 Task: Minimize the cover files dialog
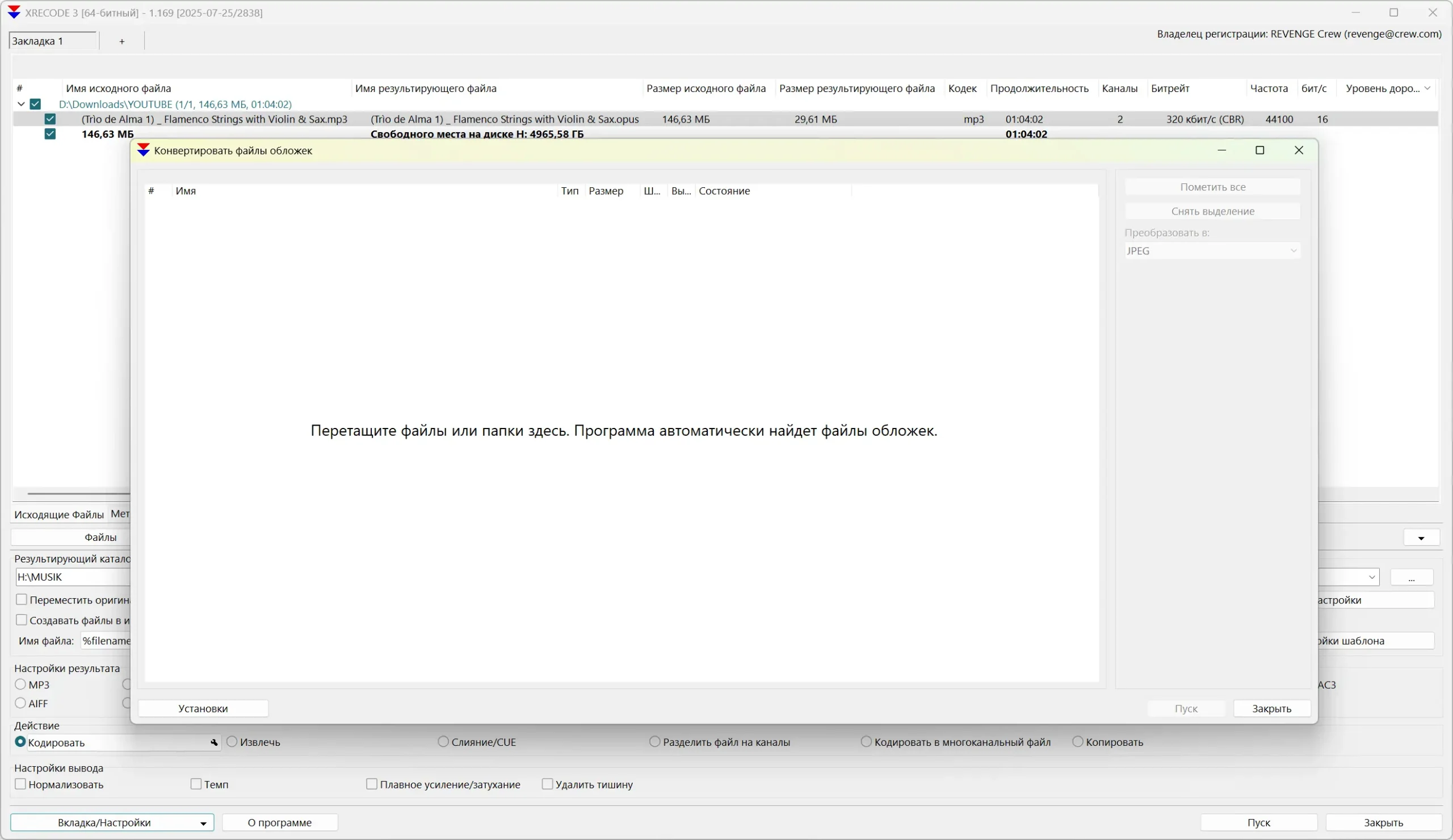(x=1221, y=150)
